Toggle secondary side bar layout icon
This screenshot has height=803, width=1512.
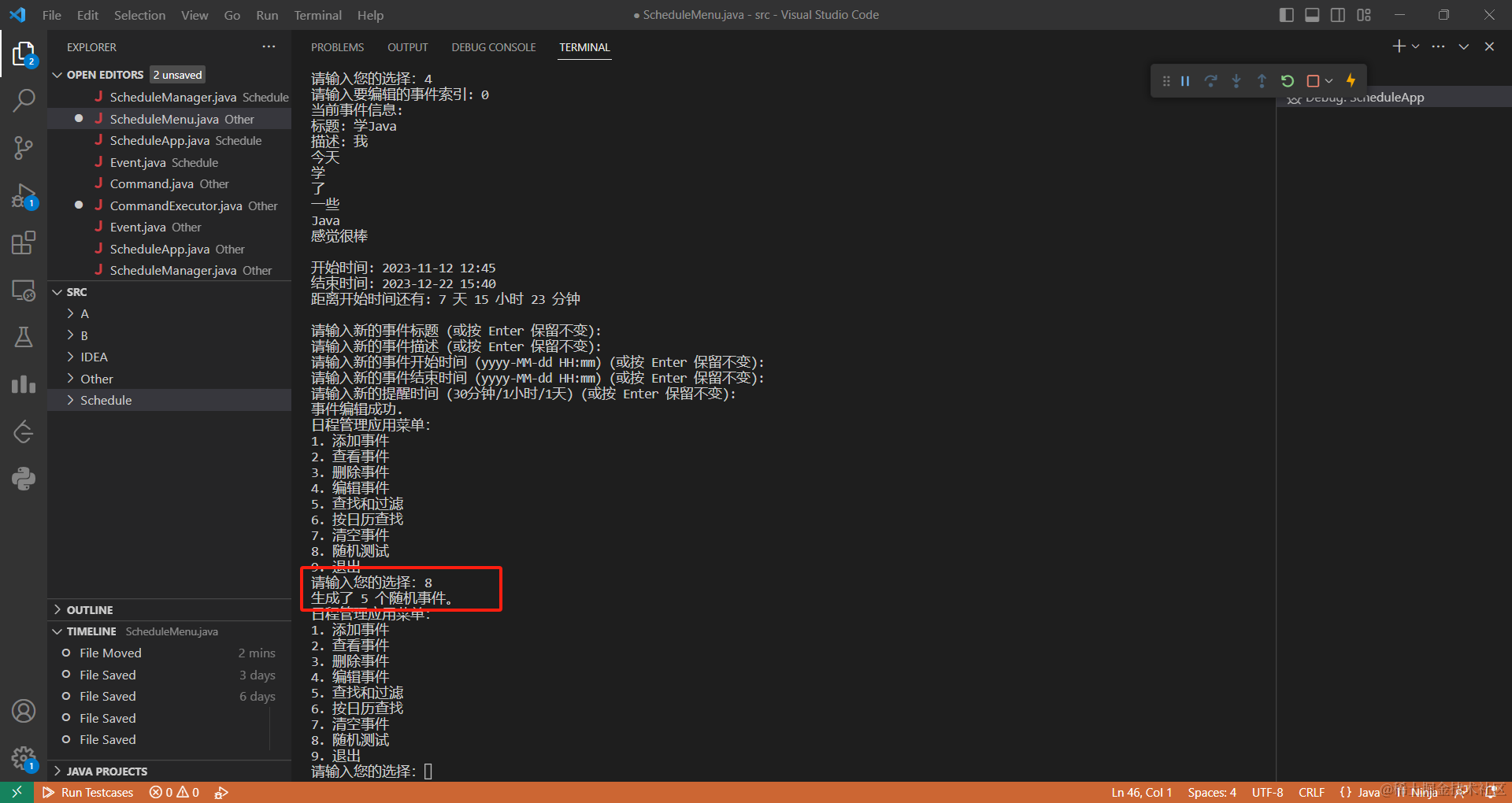1338,15
